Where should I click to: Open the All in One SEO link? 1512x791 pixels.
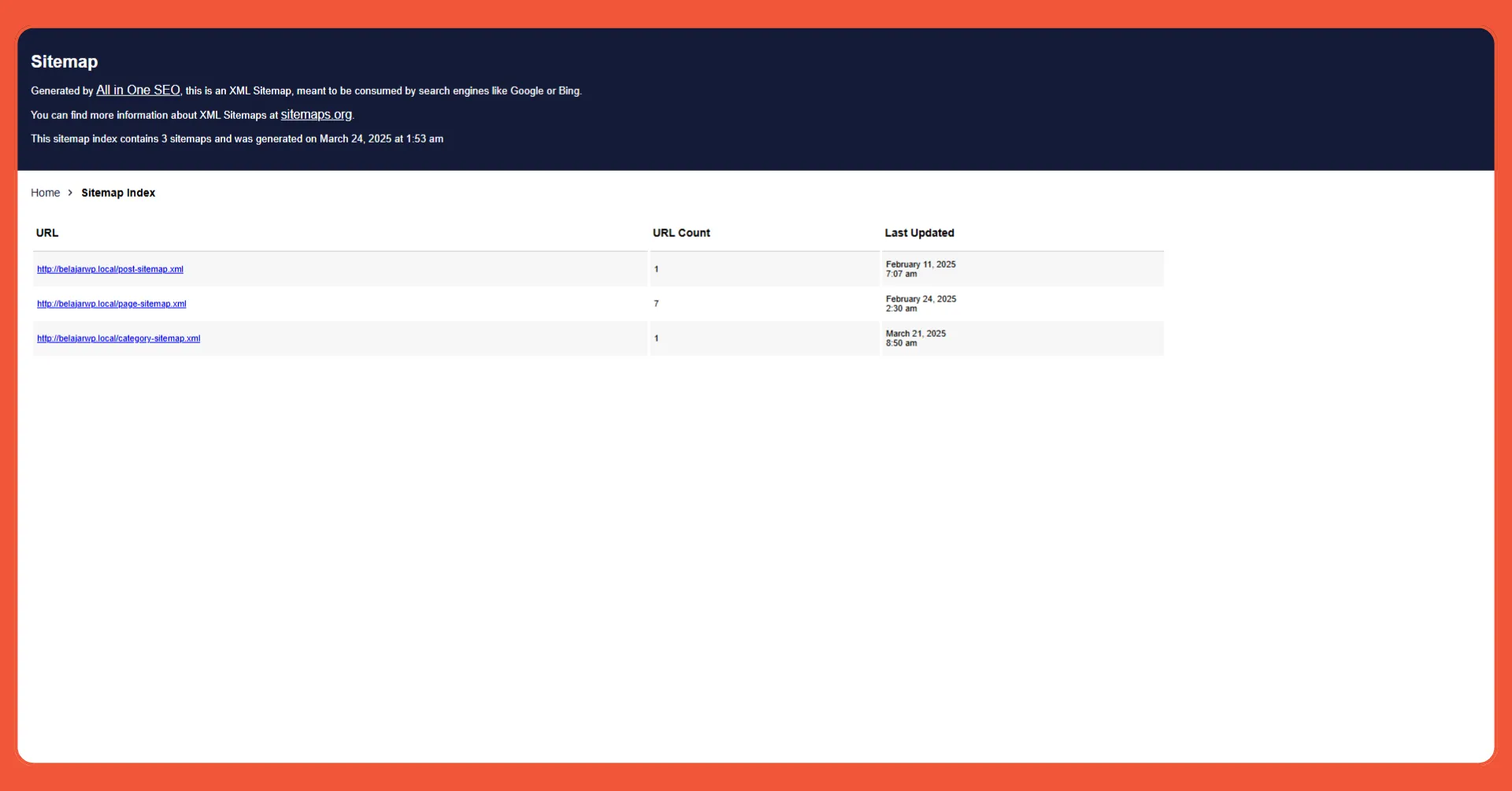[x=137, y=90]
